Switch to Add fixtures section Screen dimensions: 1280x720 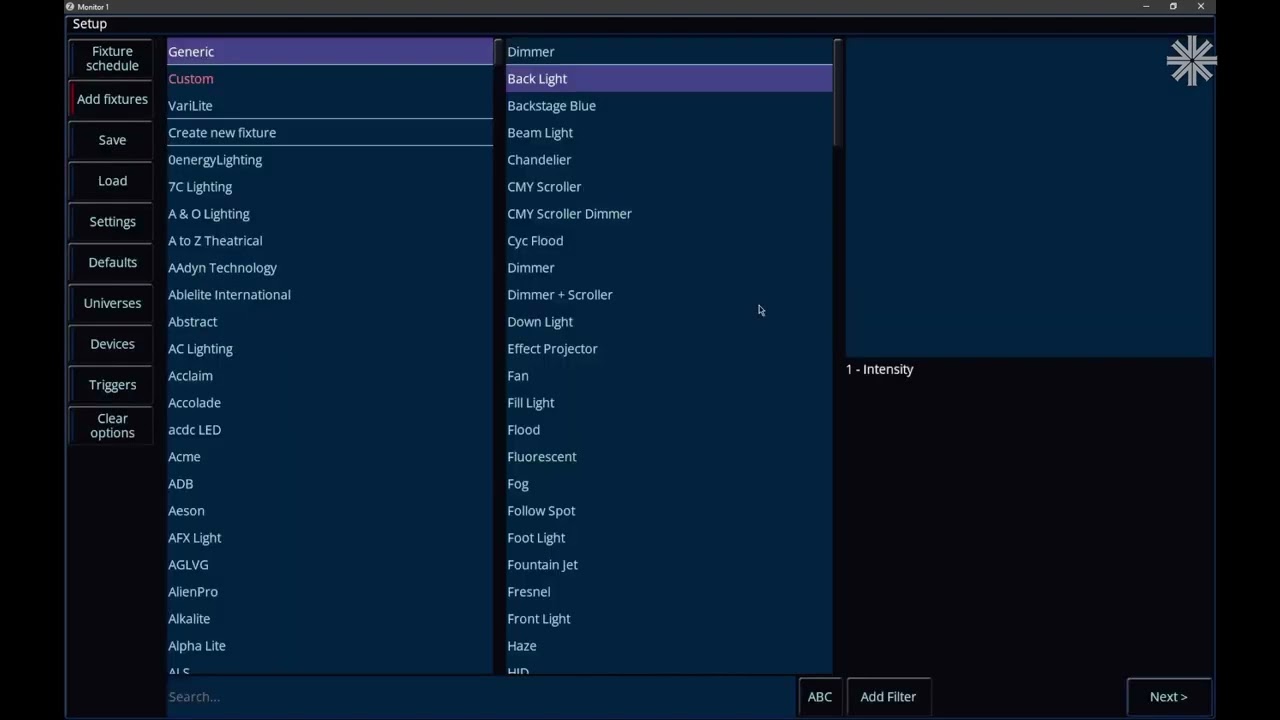tap(112, 99)
